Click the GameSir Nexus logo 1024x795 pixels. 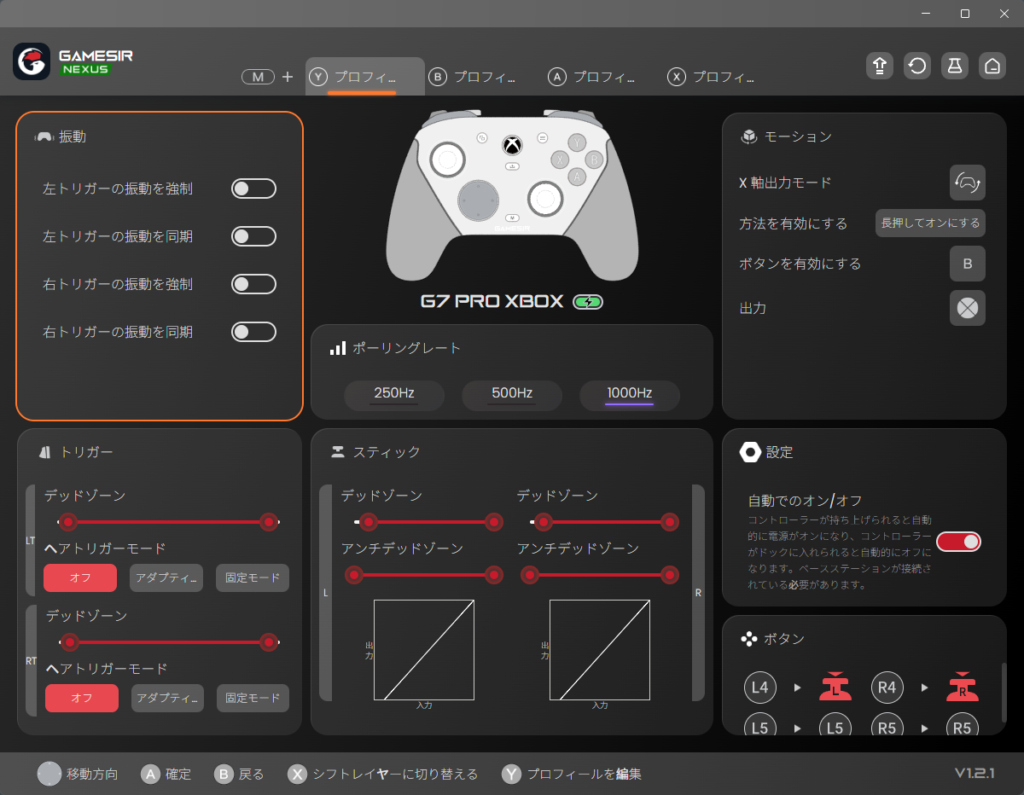[x=73, y=62]
